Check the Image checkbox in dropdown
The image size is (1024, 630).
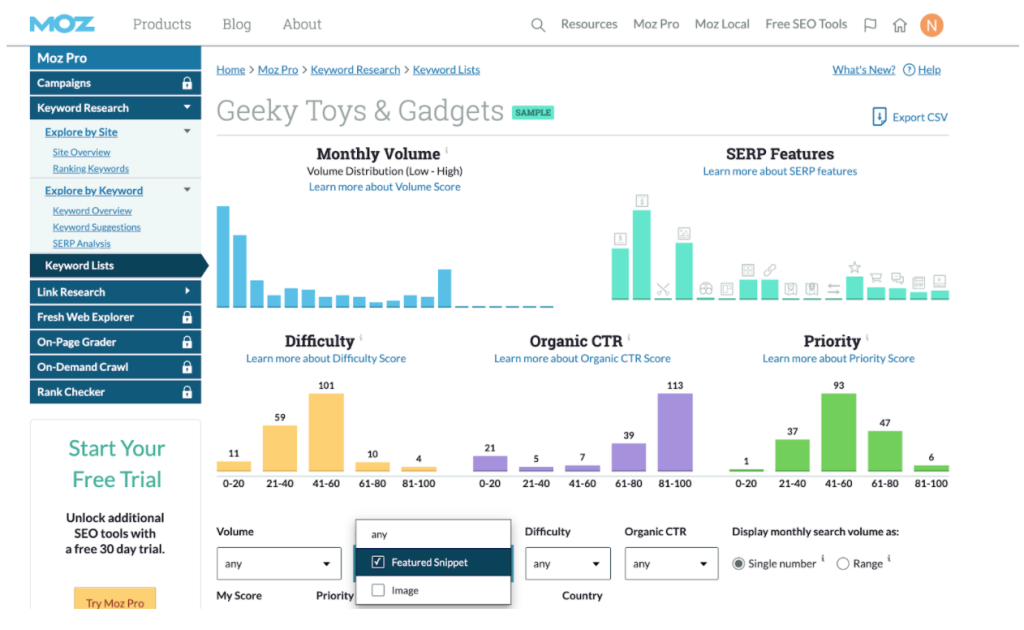click(377, 590)
